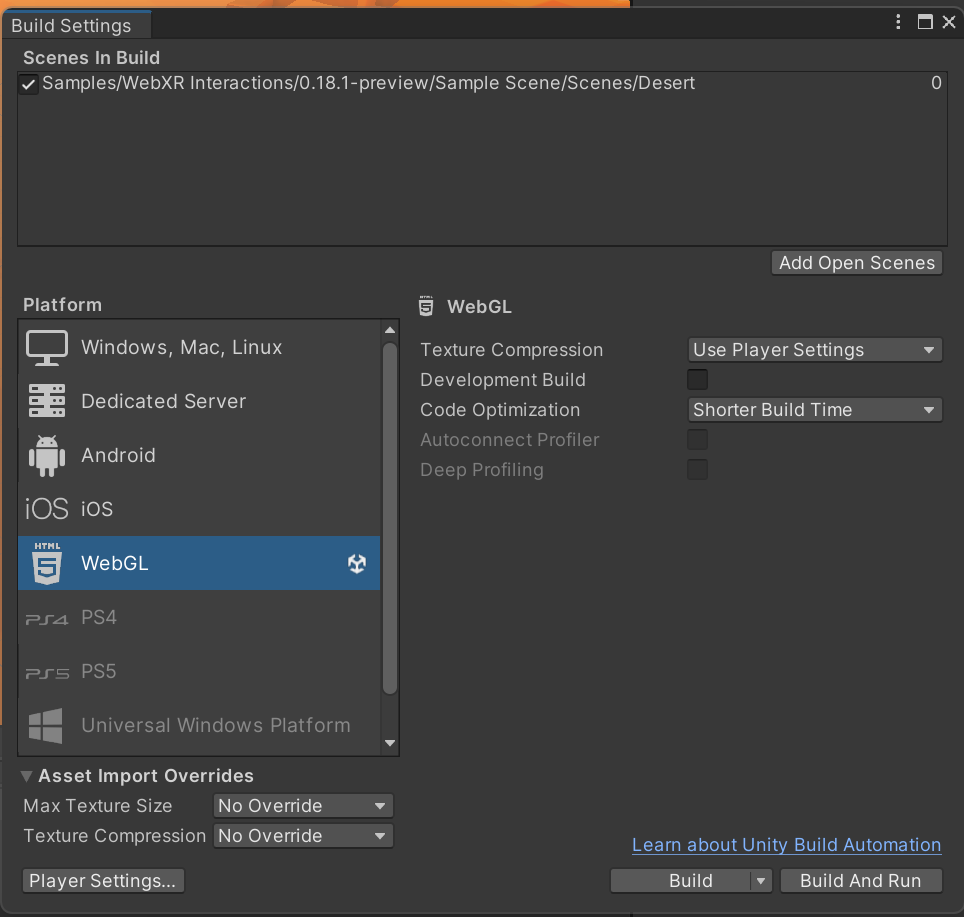Select Universal Windows Platform
The width and height of the screenshot is (964, 917).
click(199, 726)
